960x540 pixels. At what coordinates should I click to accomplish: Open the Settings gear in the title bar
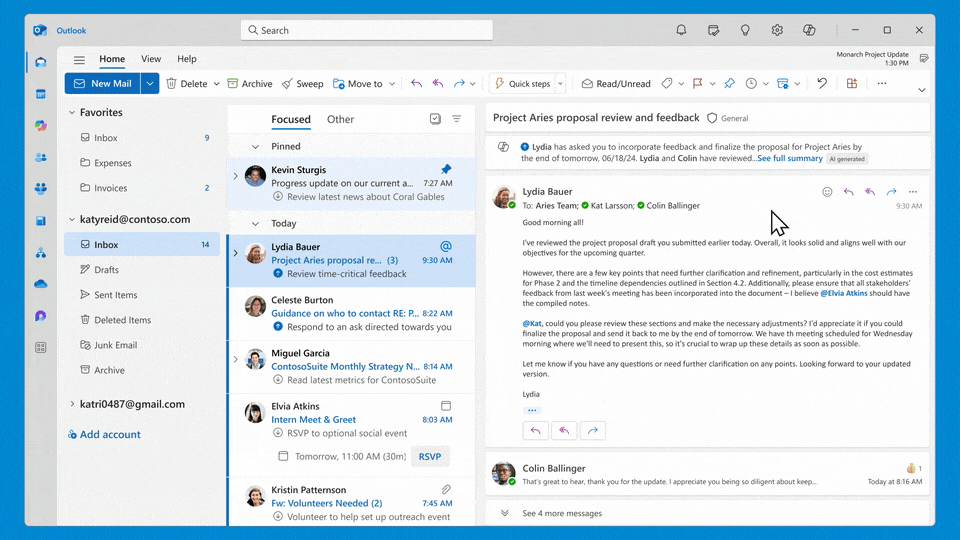pos(777,30)
